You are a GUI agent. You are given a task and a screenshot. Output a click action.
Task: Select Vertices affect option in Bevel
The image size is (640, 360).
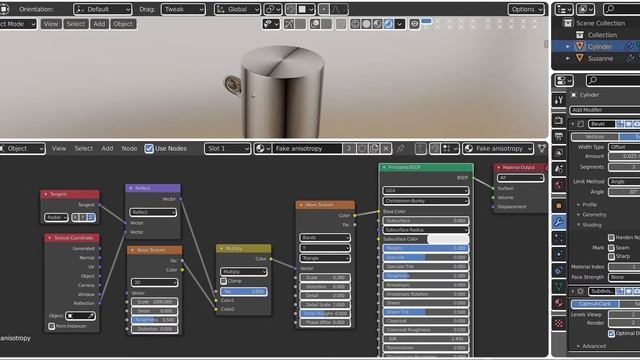pos(595,137)
